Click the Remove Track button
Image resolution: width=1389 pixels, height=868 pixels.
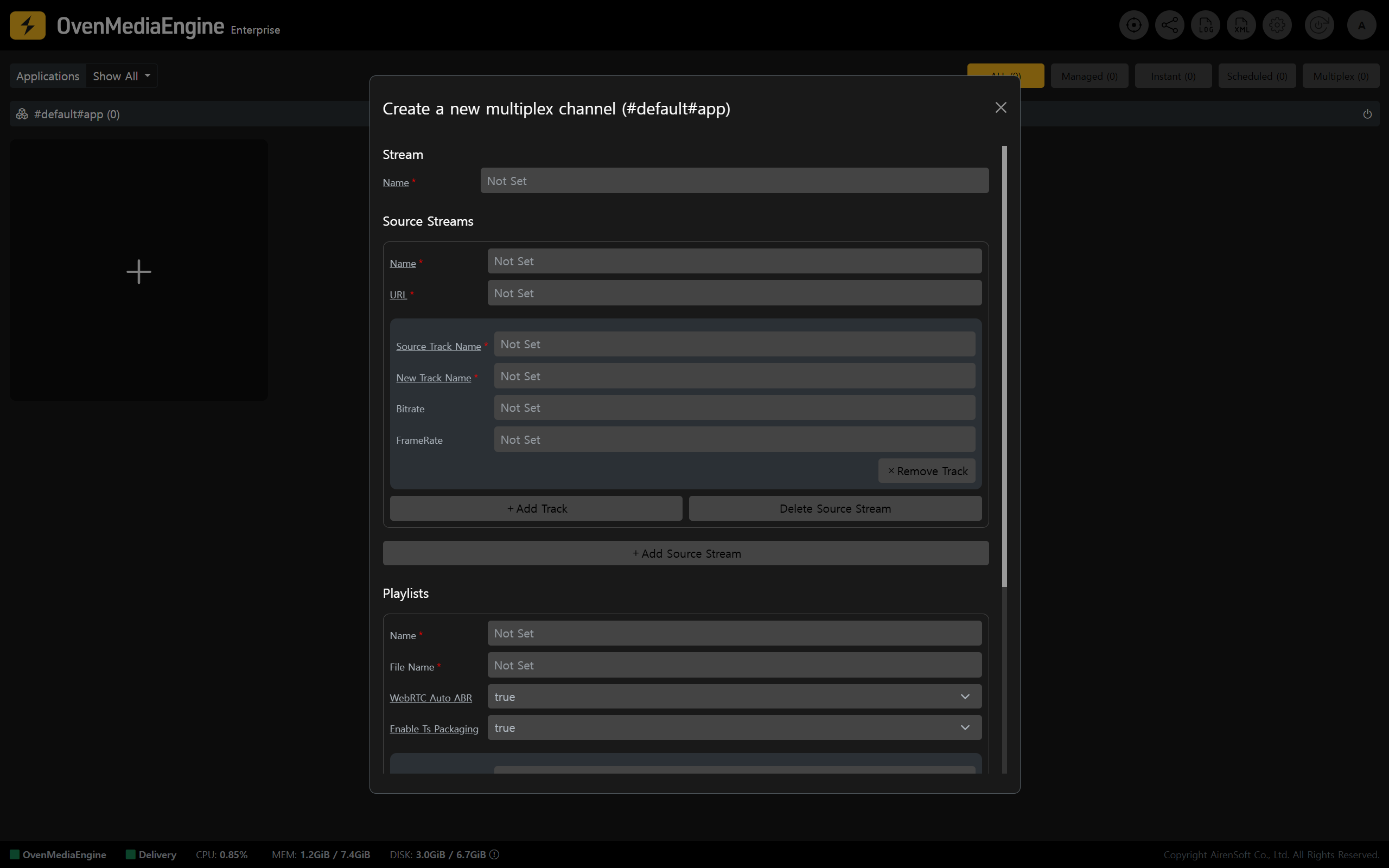click(926, 471)
